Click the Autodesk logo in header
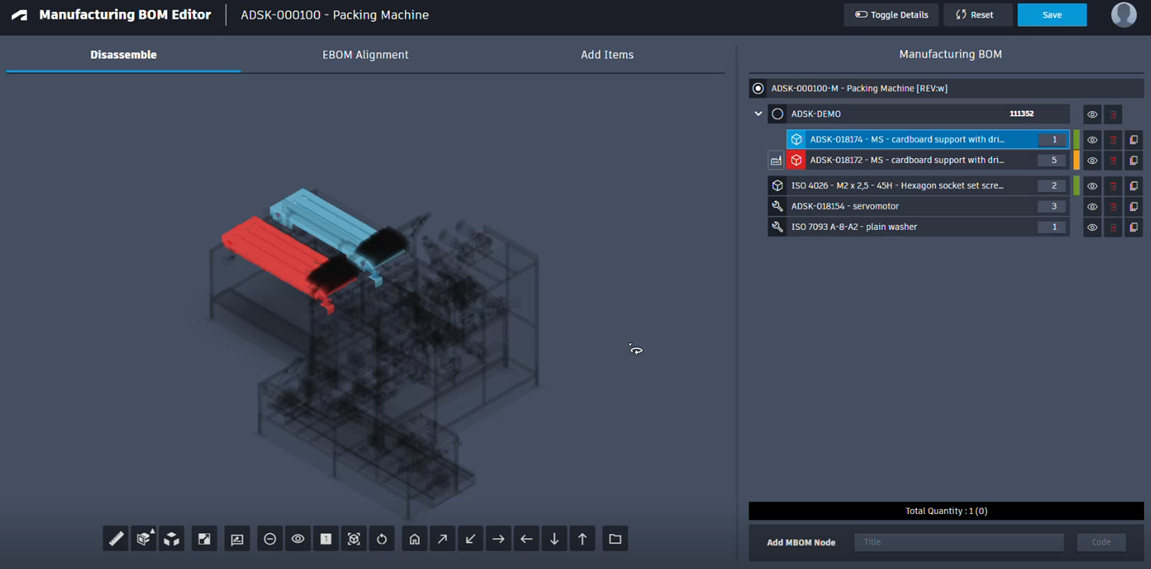This screenshot has width=1151, height=569. pyautogui.click(x=19, y=15)
